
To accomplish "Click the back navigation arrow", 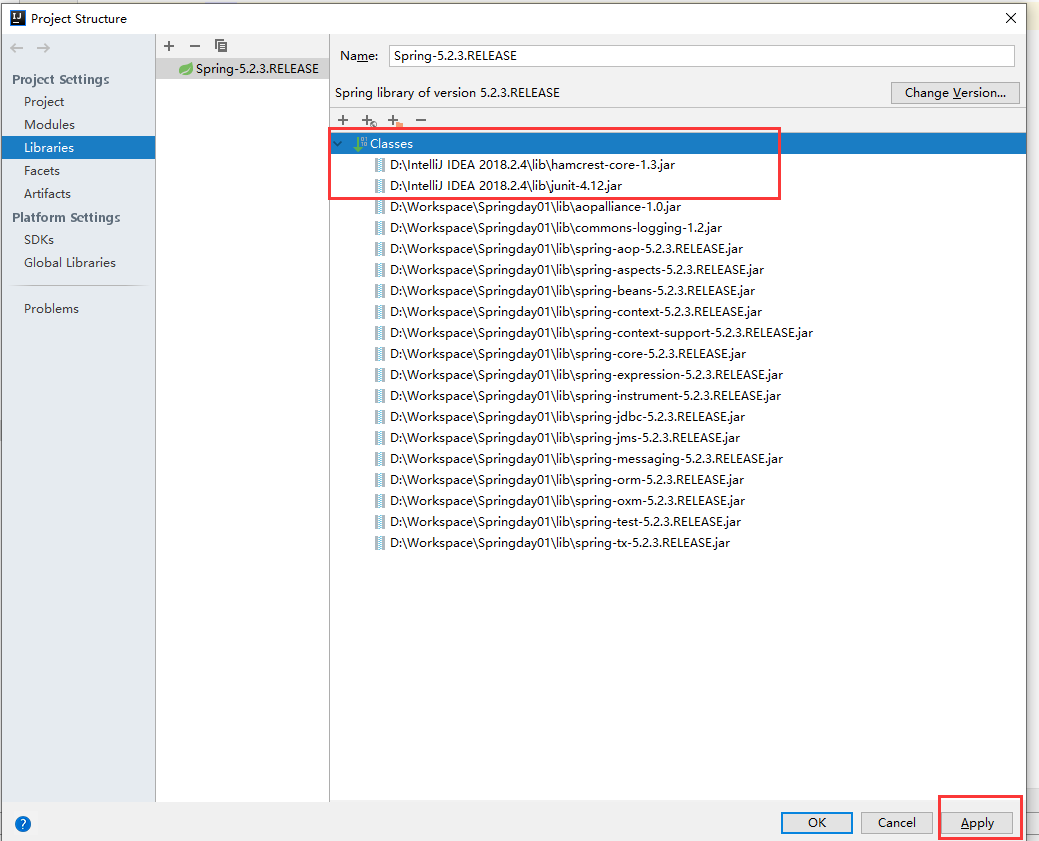I will [x=17, y=48].
